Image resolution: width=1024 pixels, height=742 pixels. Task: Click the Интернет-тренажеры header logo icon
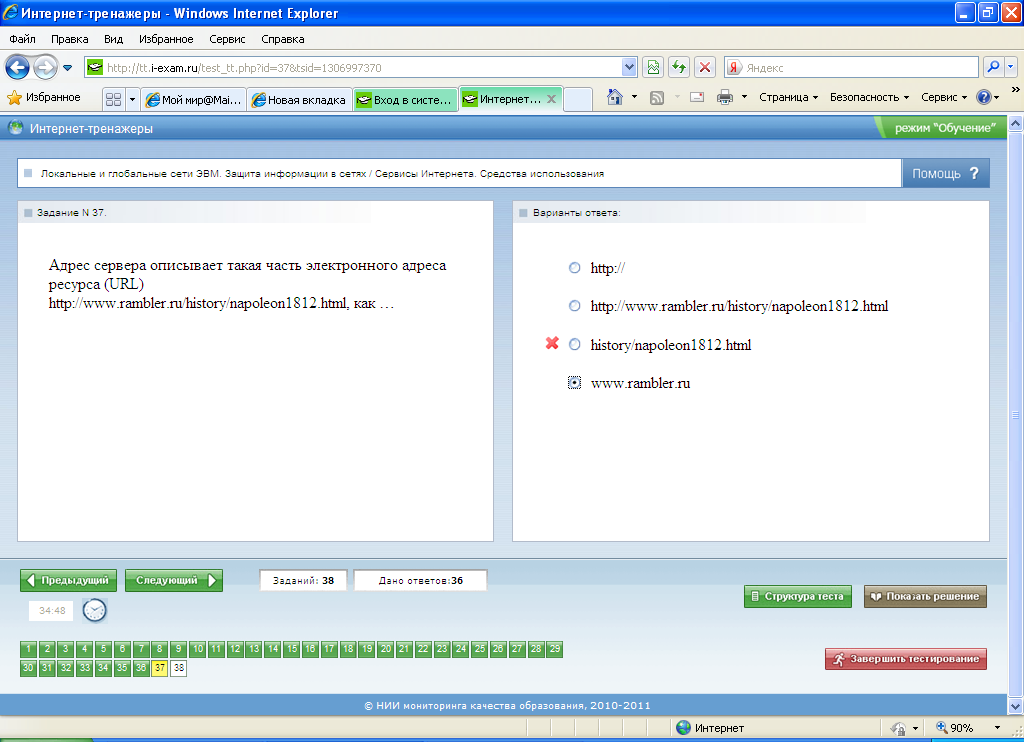coord(16,129)
